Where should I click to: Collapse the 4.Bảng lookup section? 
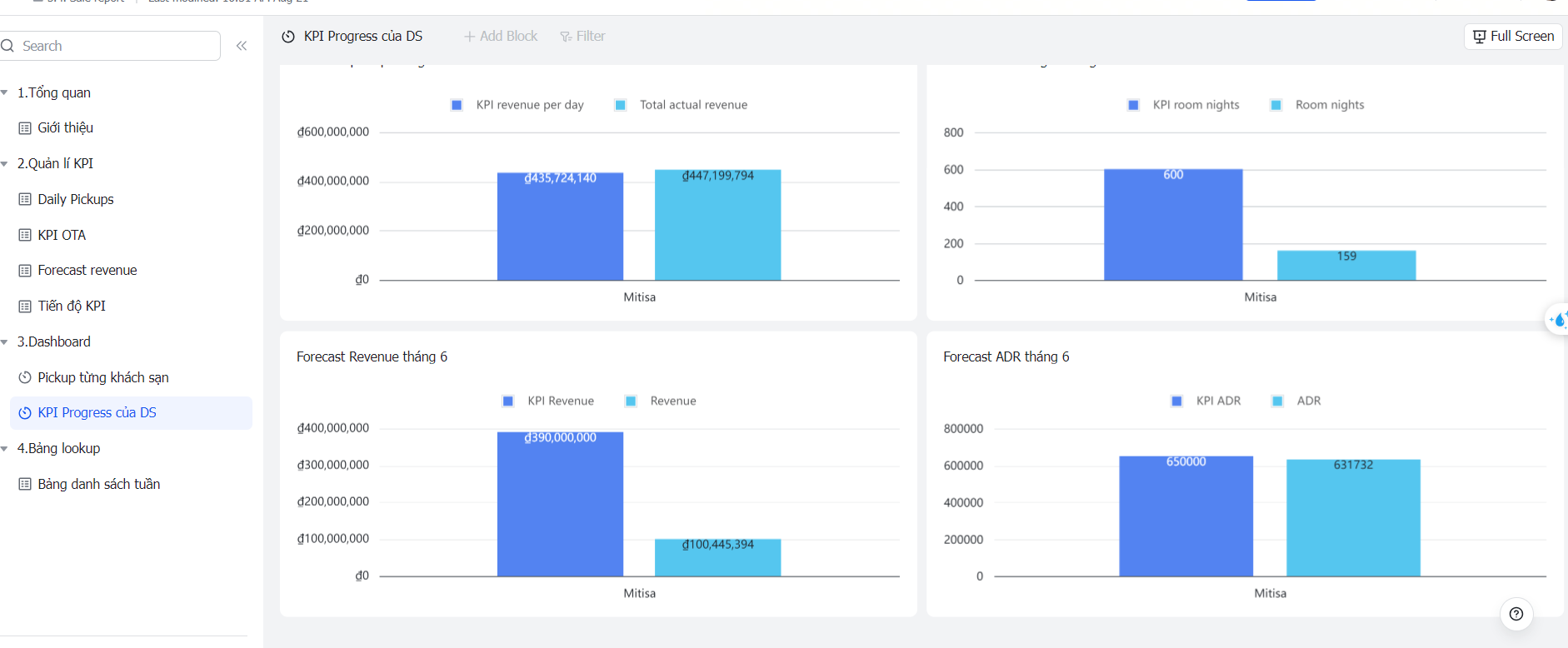(x=4, y=449)
